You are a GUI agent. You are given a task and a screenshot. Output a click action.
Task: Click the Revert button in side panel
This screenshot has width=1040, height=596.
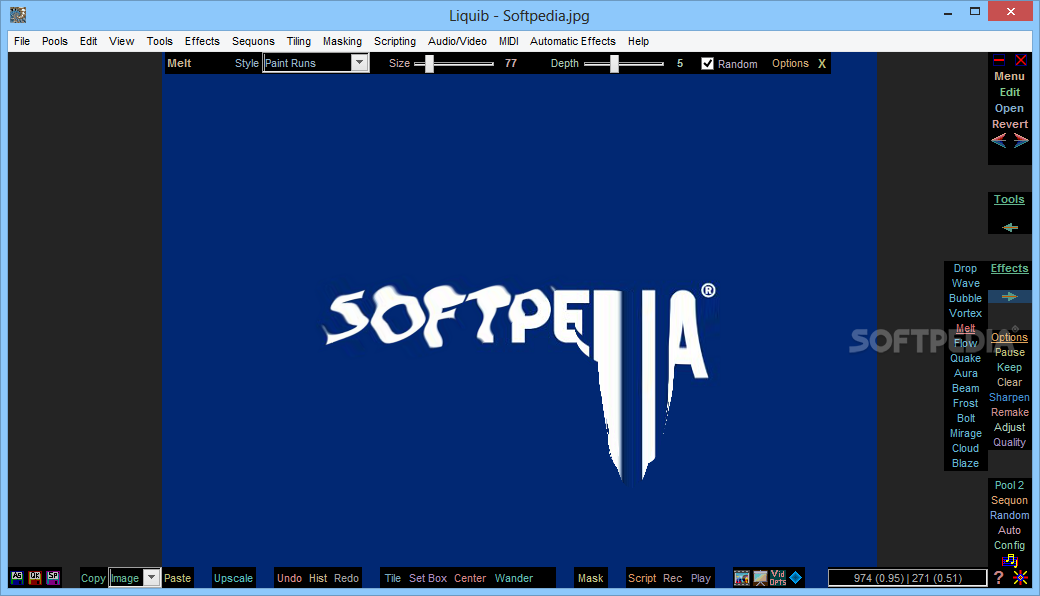coord(1009,124)
